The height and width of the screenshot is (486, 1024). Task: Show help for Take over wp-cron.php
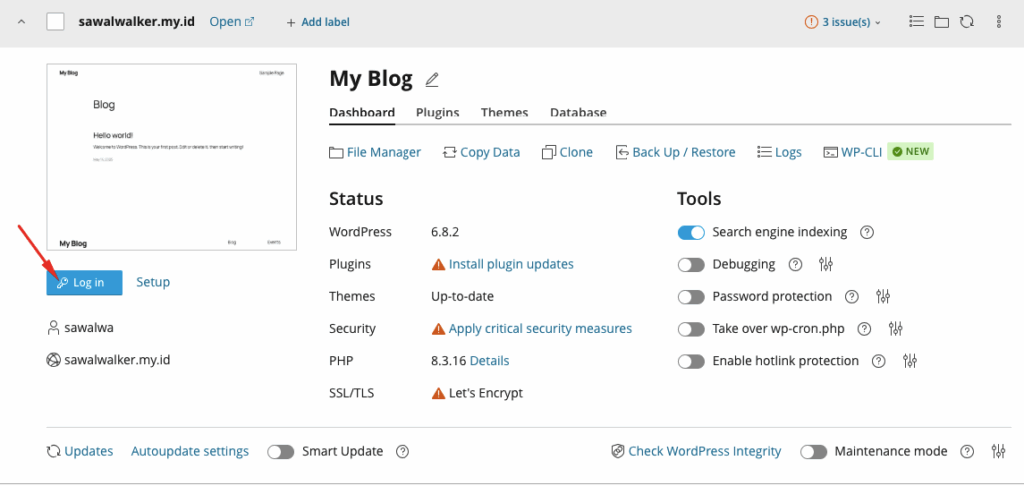(864, 329)
